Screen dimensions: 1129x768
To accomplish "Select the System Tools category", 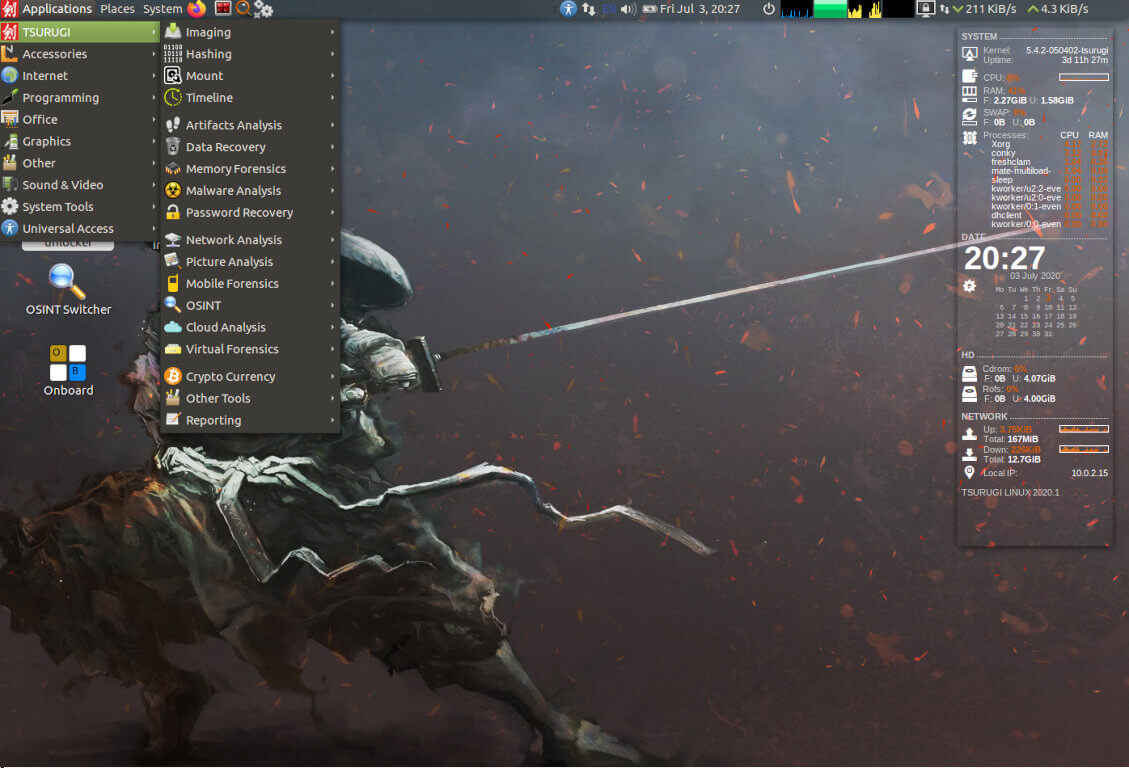I will coord(80,207).
